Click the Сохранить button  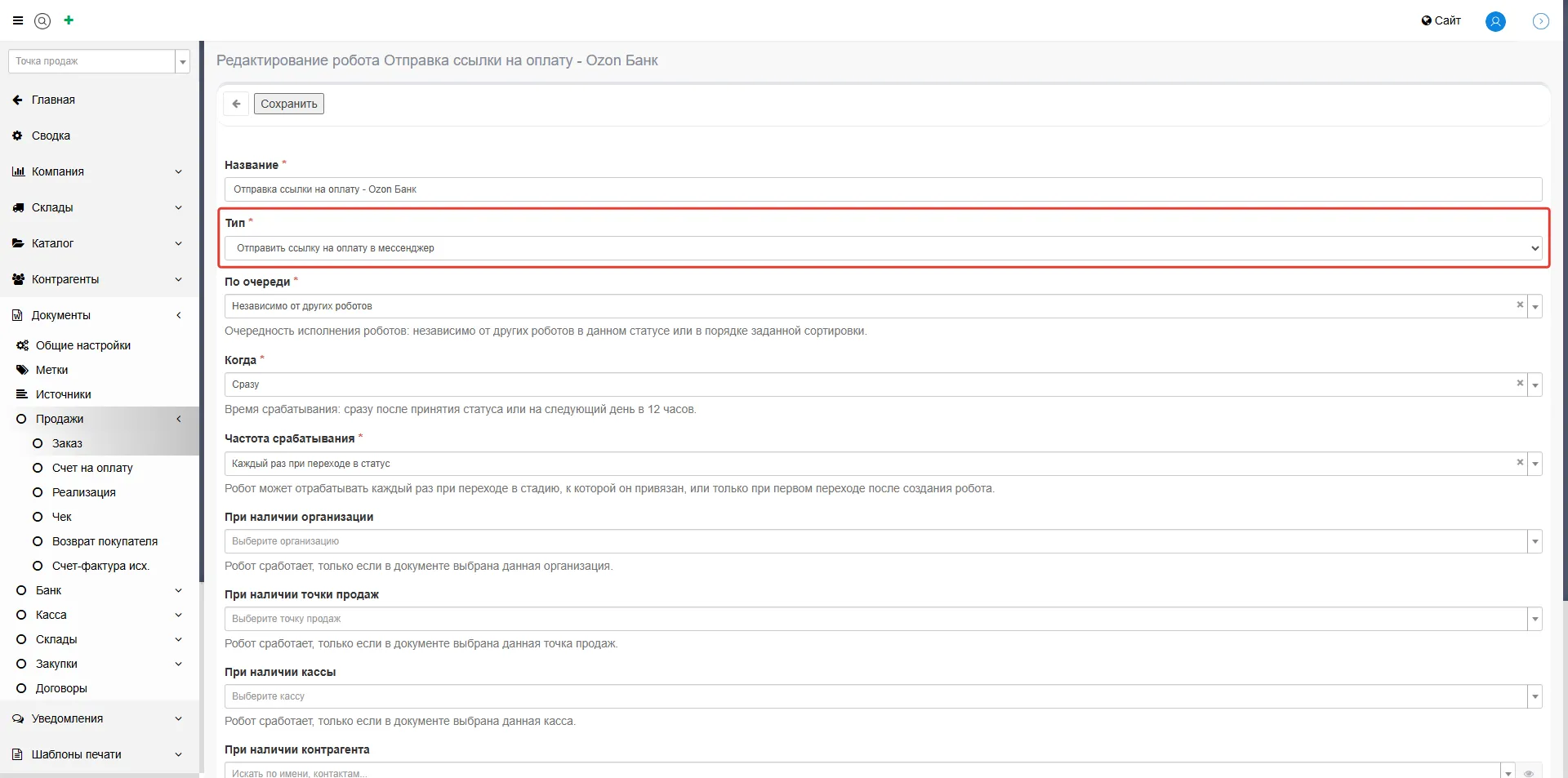pyautogui.click(x=288, y=104)
